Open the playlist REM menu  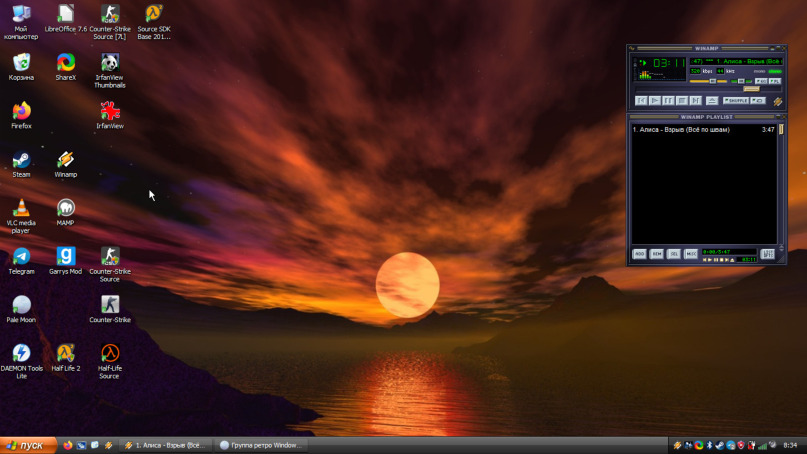click(657, 254)
